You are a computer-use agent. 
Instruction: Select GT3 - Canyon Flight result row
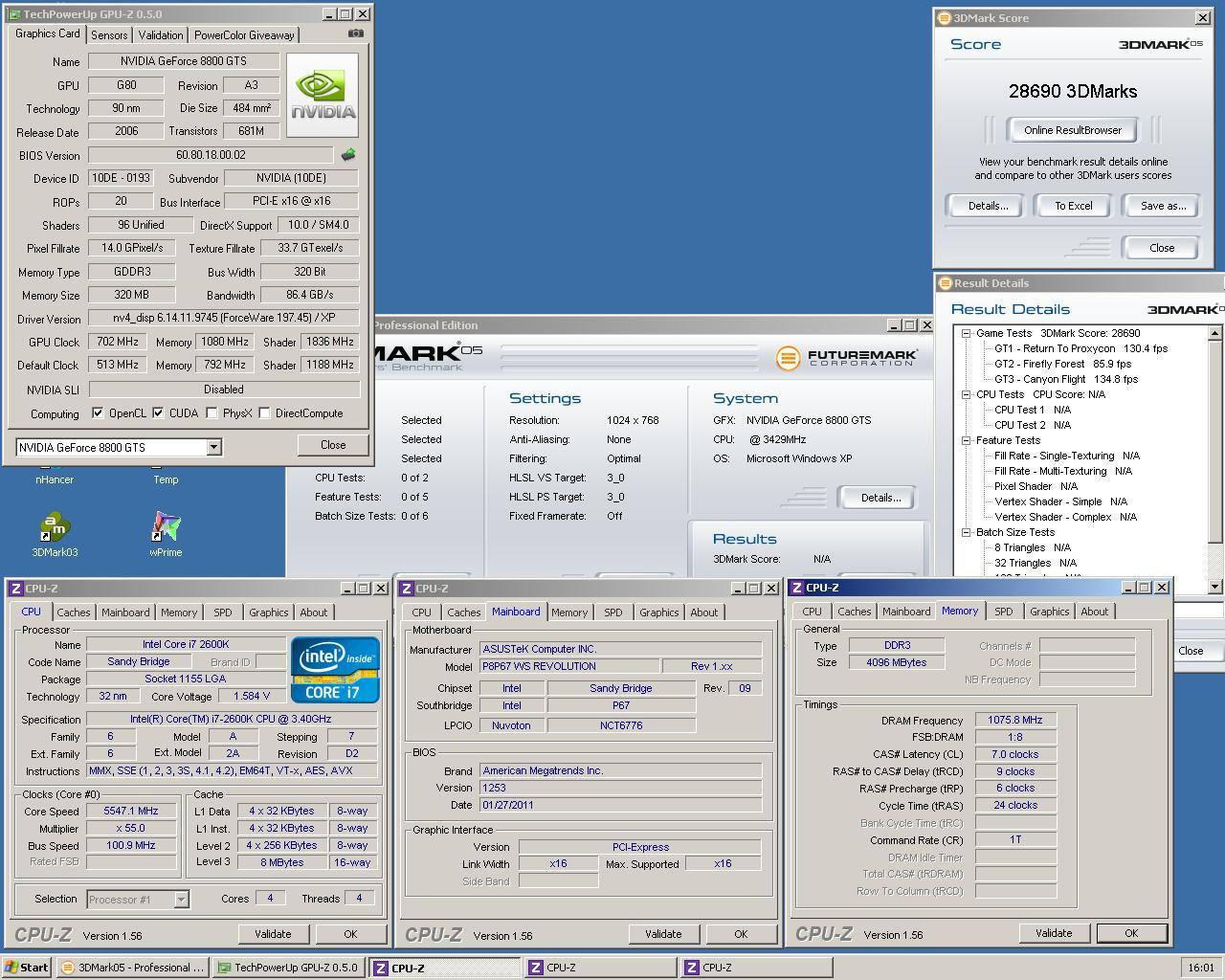point(1066,379)
